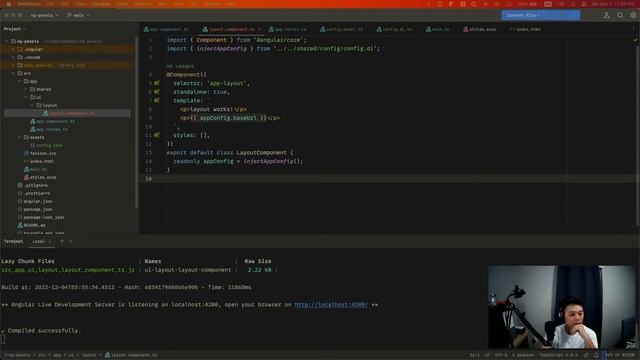Open the app.component.ts editor tab

(x=166, y=29)
